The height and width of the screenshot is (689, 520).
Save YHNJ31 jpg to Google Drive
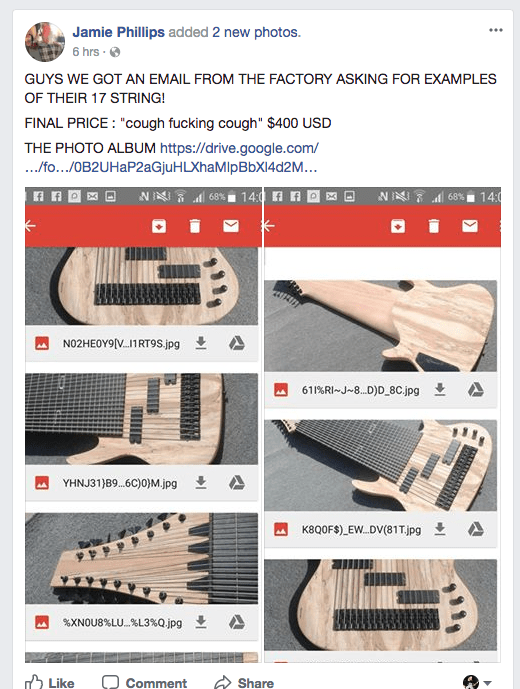pos(236,482)
